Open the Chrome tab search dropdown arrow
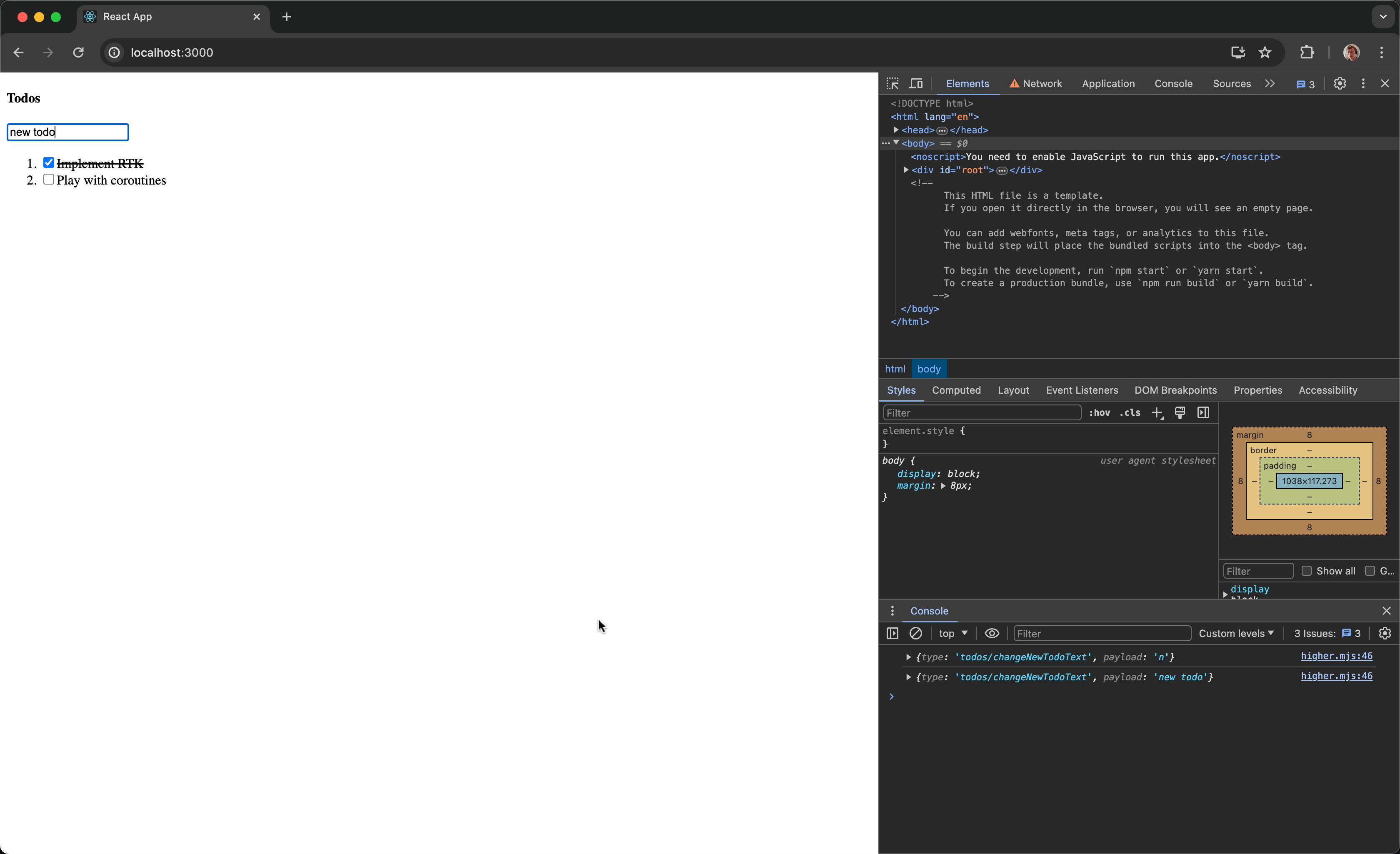1400x854 pixels. (x=1383, y=17)
